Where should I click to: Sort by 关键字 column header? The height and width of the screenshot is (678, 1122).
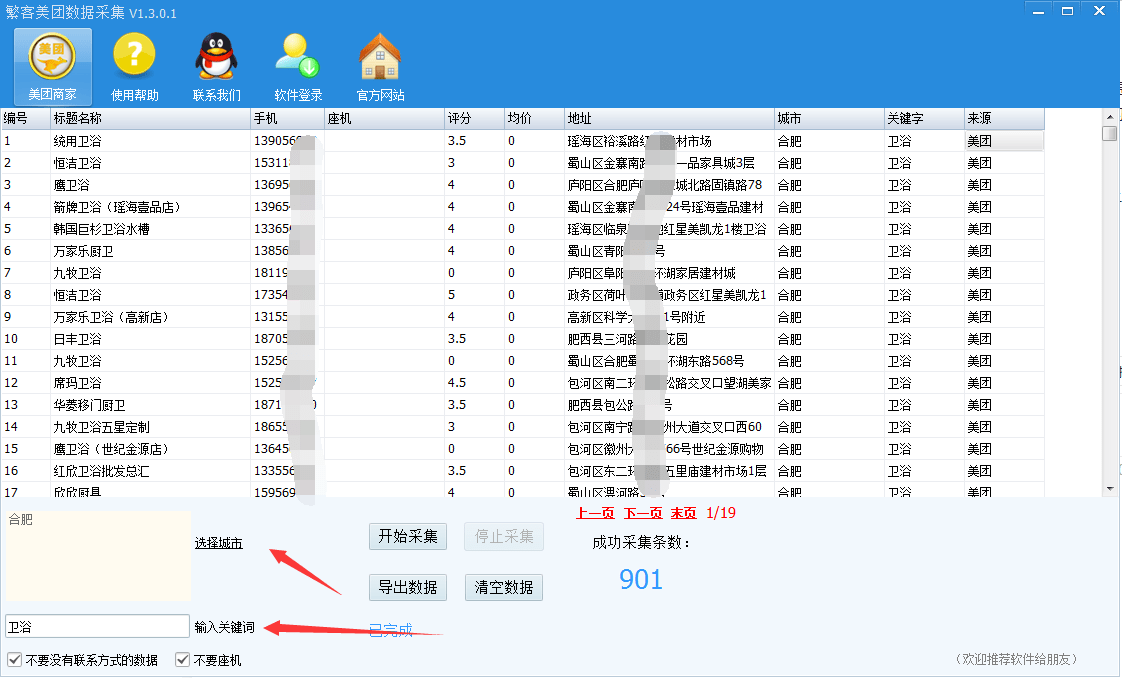[x=925, y=119]
